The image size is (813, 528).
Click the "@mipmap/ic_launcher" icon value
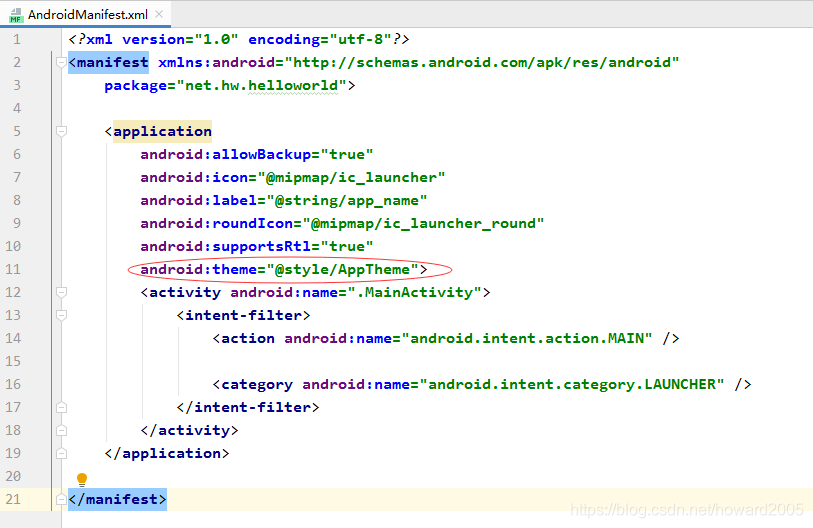click(x=351, y=177)
